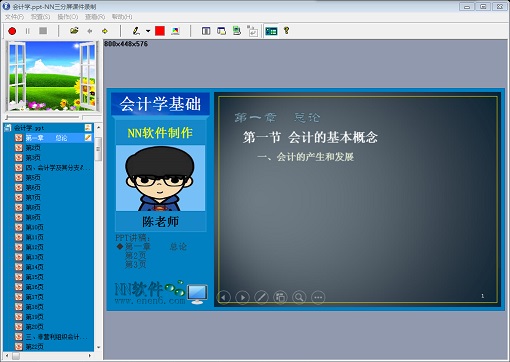Viewport: 510px width, 362px height.
Task: Select the 四、会计学及其分支 slide entry
Action: pyautogui.click(x=58, y=168)
